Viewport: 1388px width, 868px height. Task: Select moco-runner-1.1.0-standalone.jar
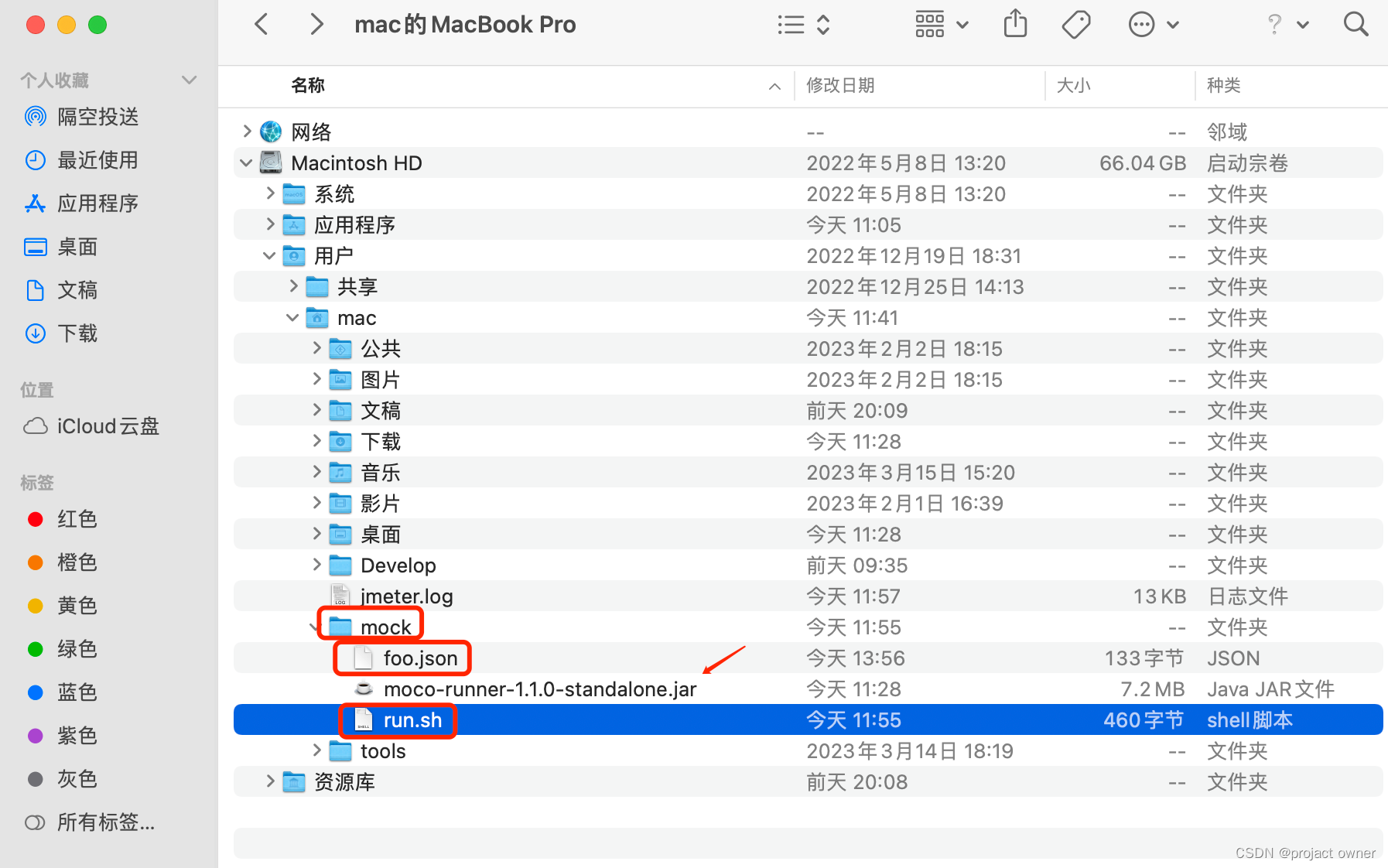point(540,689)
